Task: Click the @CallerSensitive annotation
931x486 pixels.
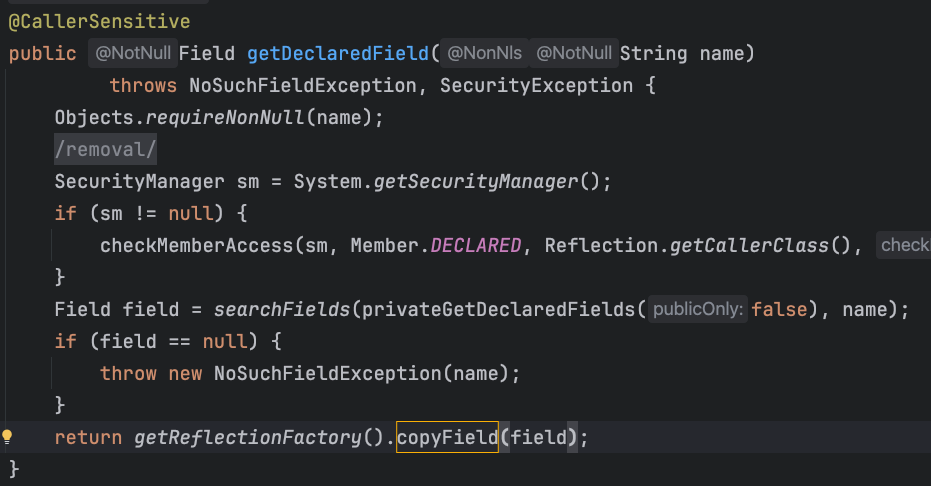Action: pos(99,22)
